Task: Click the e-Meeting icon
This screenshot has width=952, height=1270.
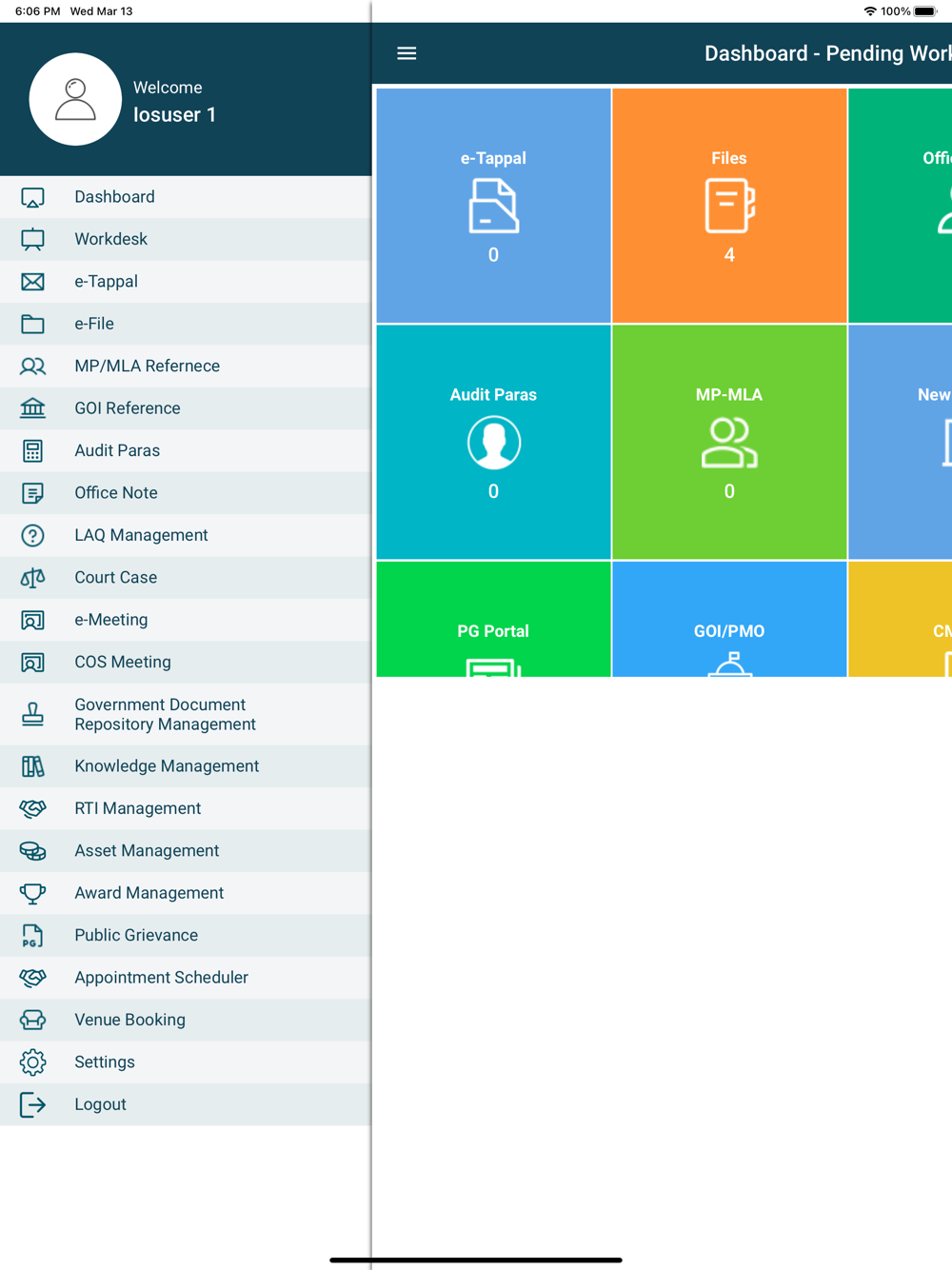Action: pyautogui.click(x=32, y=620)
